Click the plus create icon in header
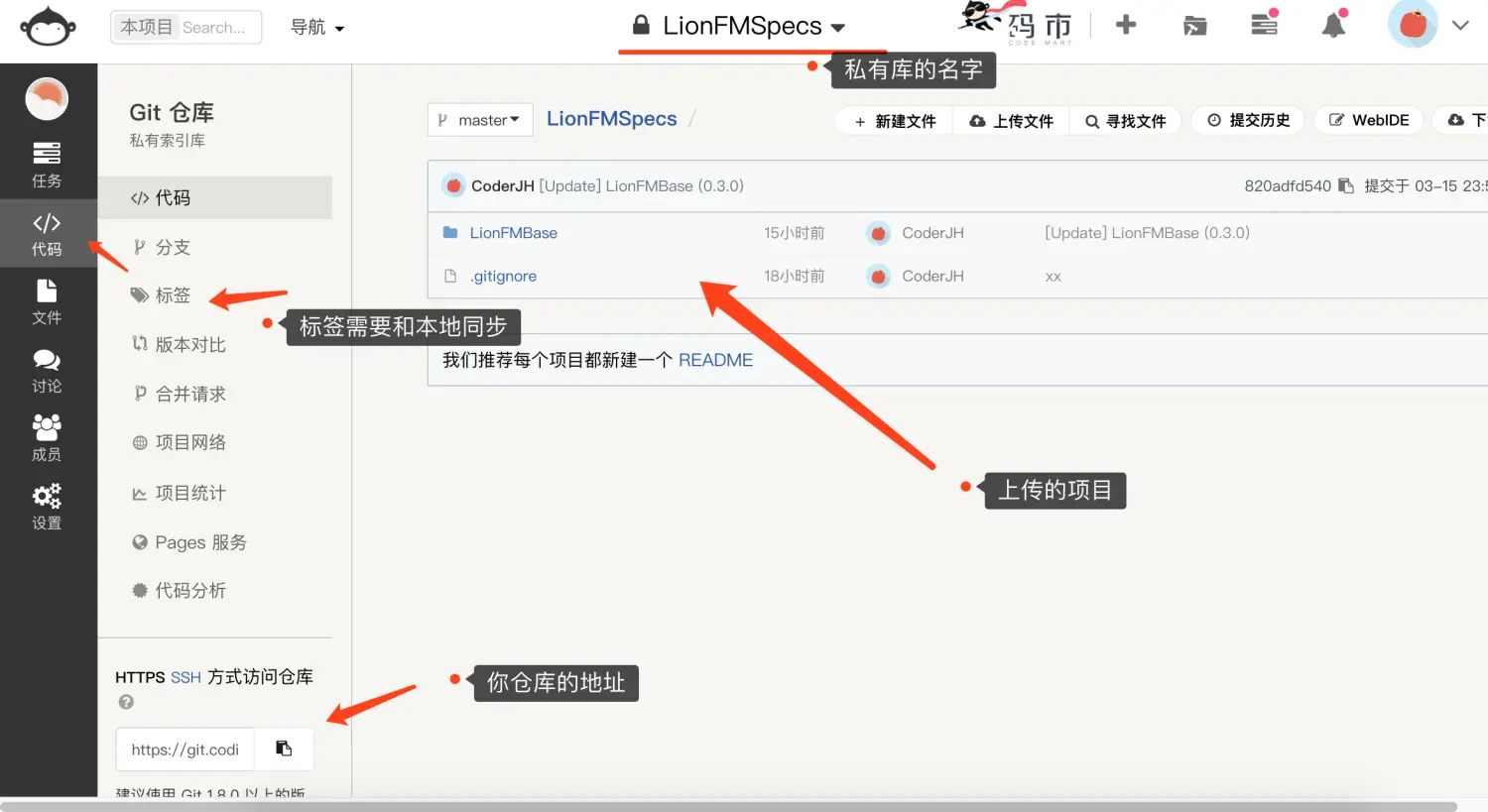This screenshot has height=812, width=1488. pos(1125,25)
